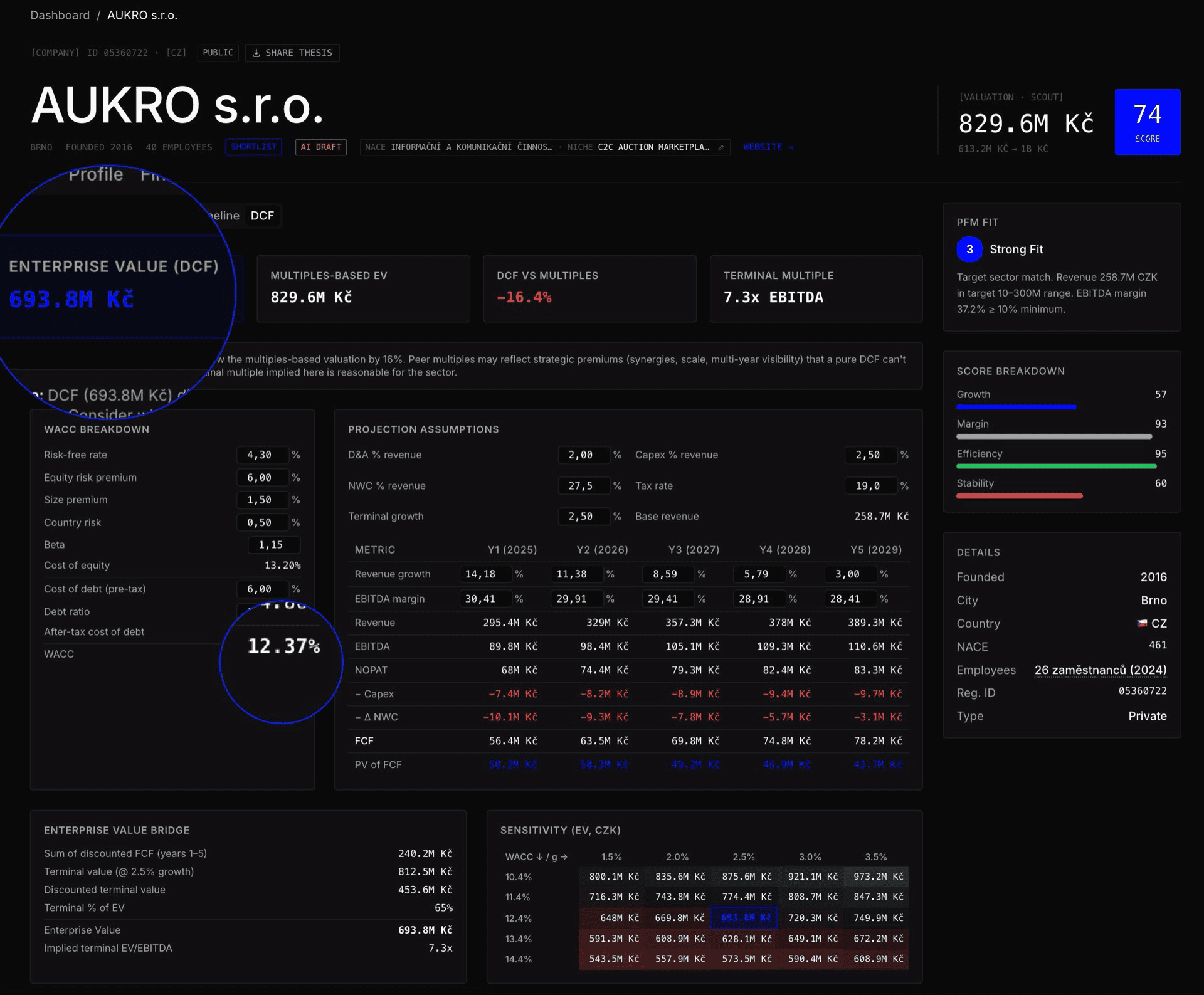
Task: Click the Efficiency score bar
Action: [1057, 466]
